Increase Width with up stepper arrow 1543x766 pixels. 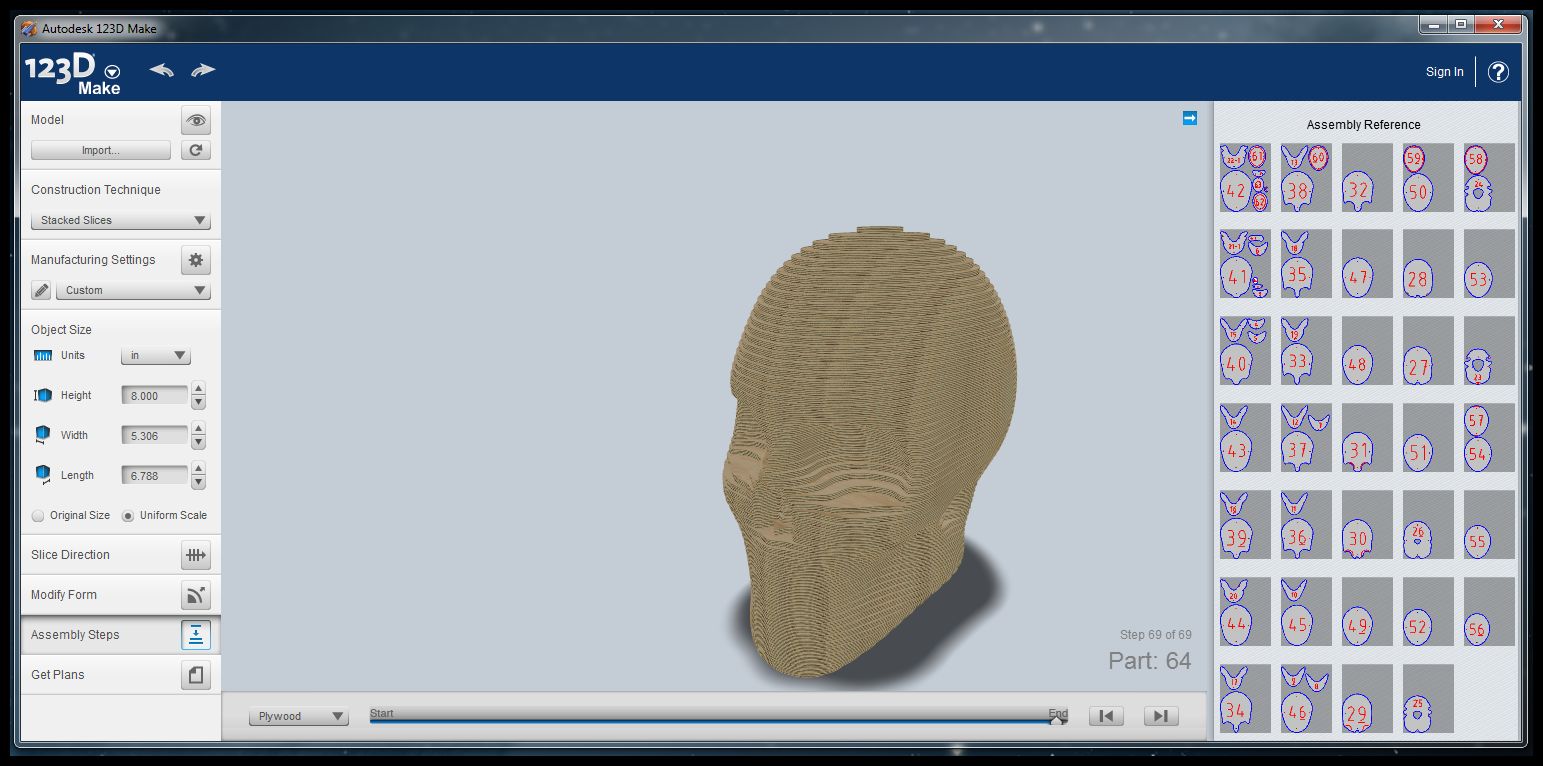198,429
